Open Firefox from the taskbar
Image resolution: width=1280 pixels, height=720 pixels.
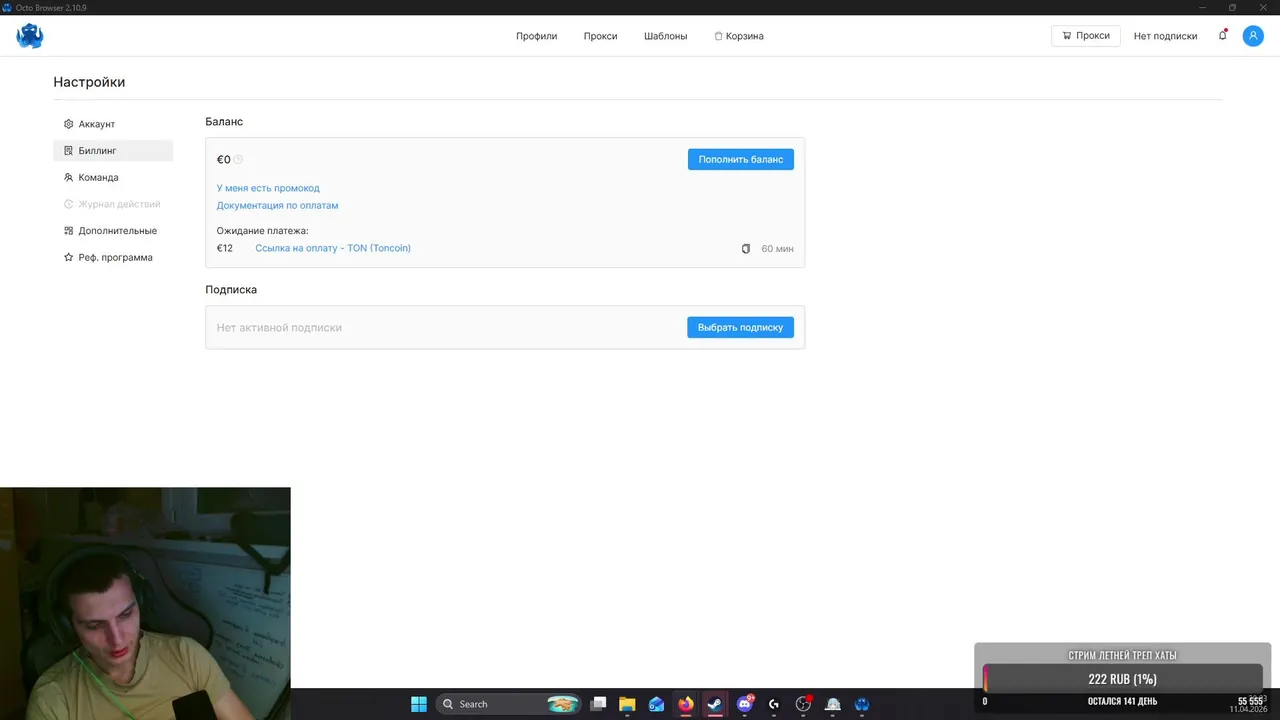pyautogui.click(x=685, y=704)
